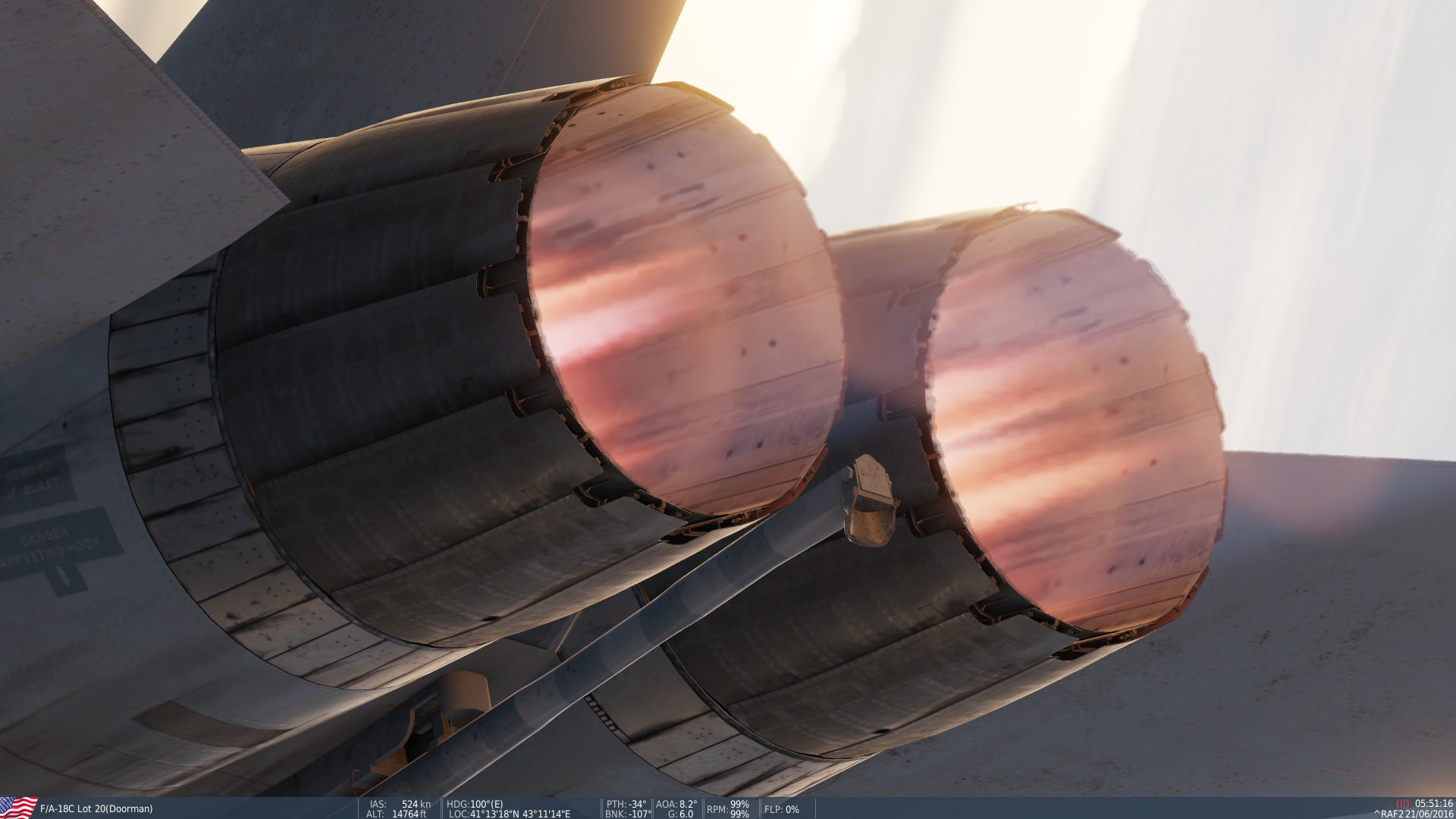This screenshot has width=1456, height=819.
Task: Click the AOA 8.2° readout
Action: [x=676, y=804]
